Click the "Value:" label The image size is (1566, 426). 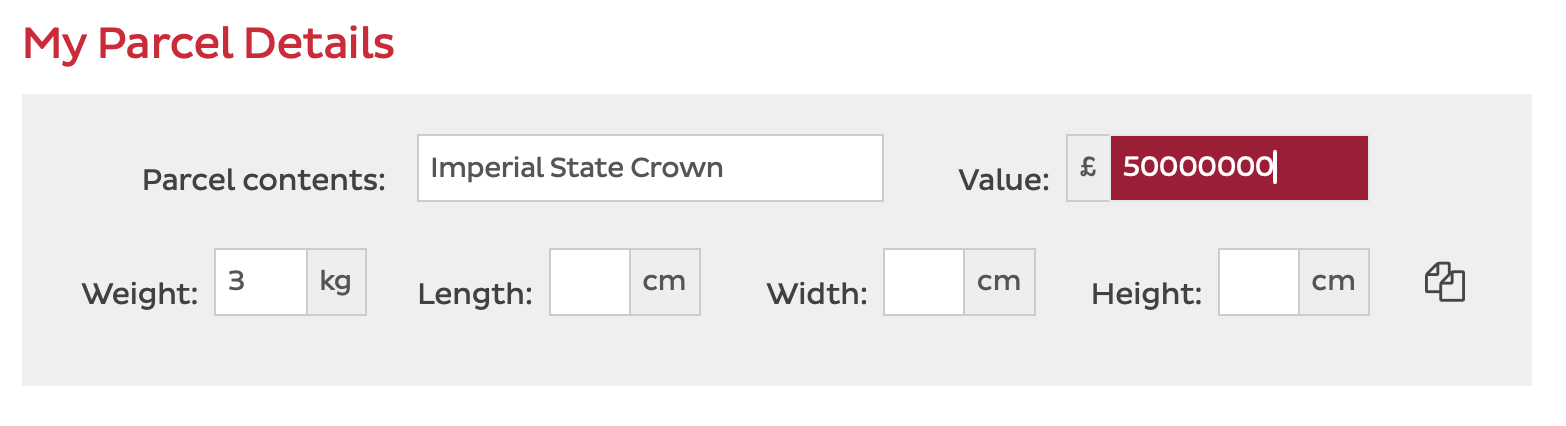1004,180
